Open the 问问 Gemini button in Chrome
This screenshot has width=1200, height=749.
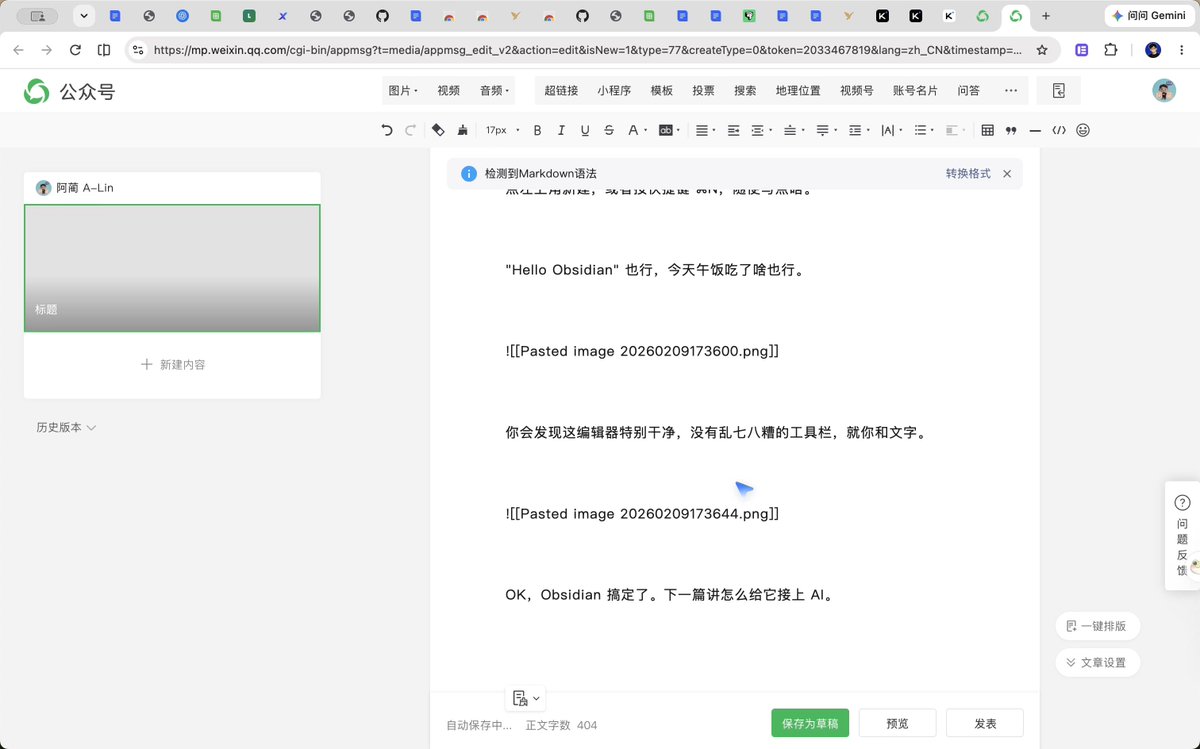point(1148,16)
